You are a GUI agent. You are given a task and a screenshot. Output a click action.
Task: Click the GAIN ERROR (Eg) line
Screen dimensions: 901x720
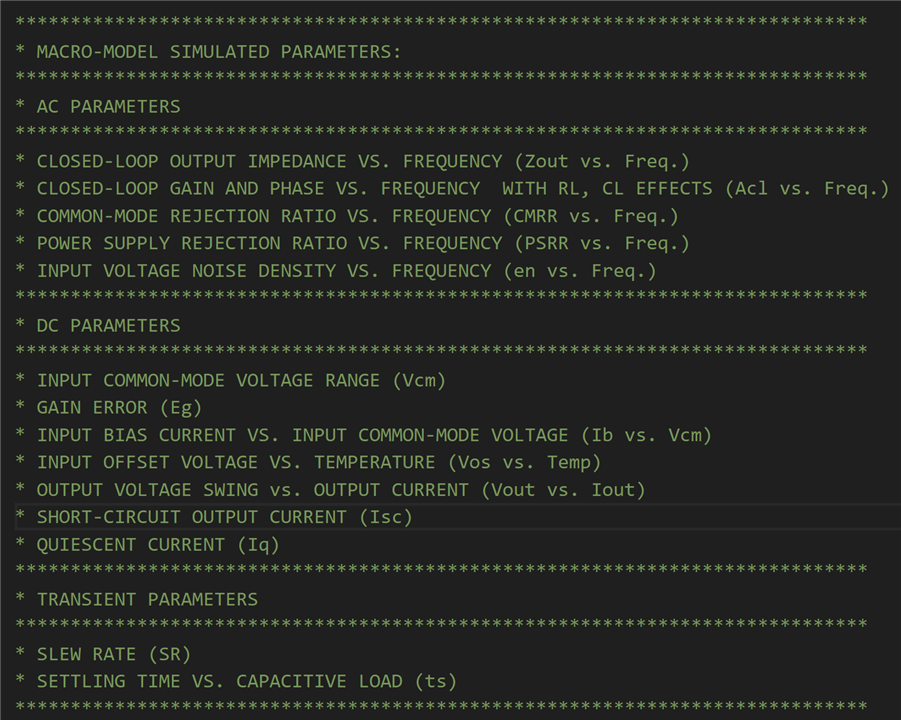[x=109, y=407]
